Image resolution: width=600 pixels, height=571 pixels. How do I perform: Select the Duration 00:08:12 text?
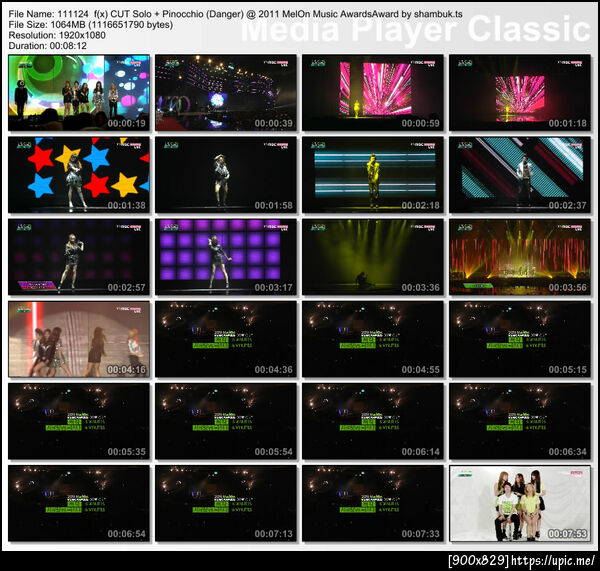[47, 46]
